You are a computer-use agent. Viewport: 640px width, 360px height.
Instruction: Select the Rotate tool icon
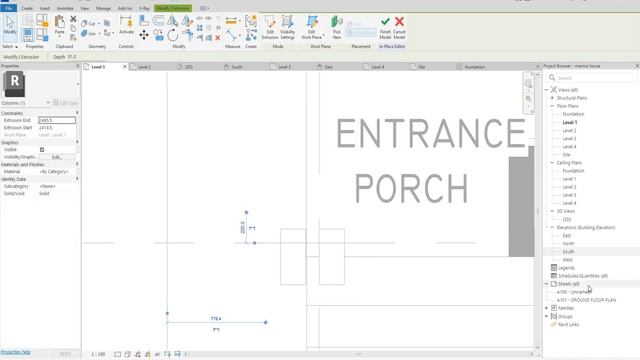point(173,35)
